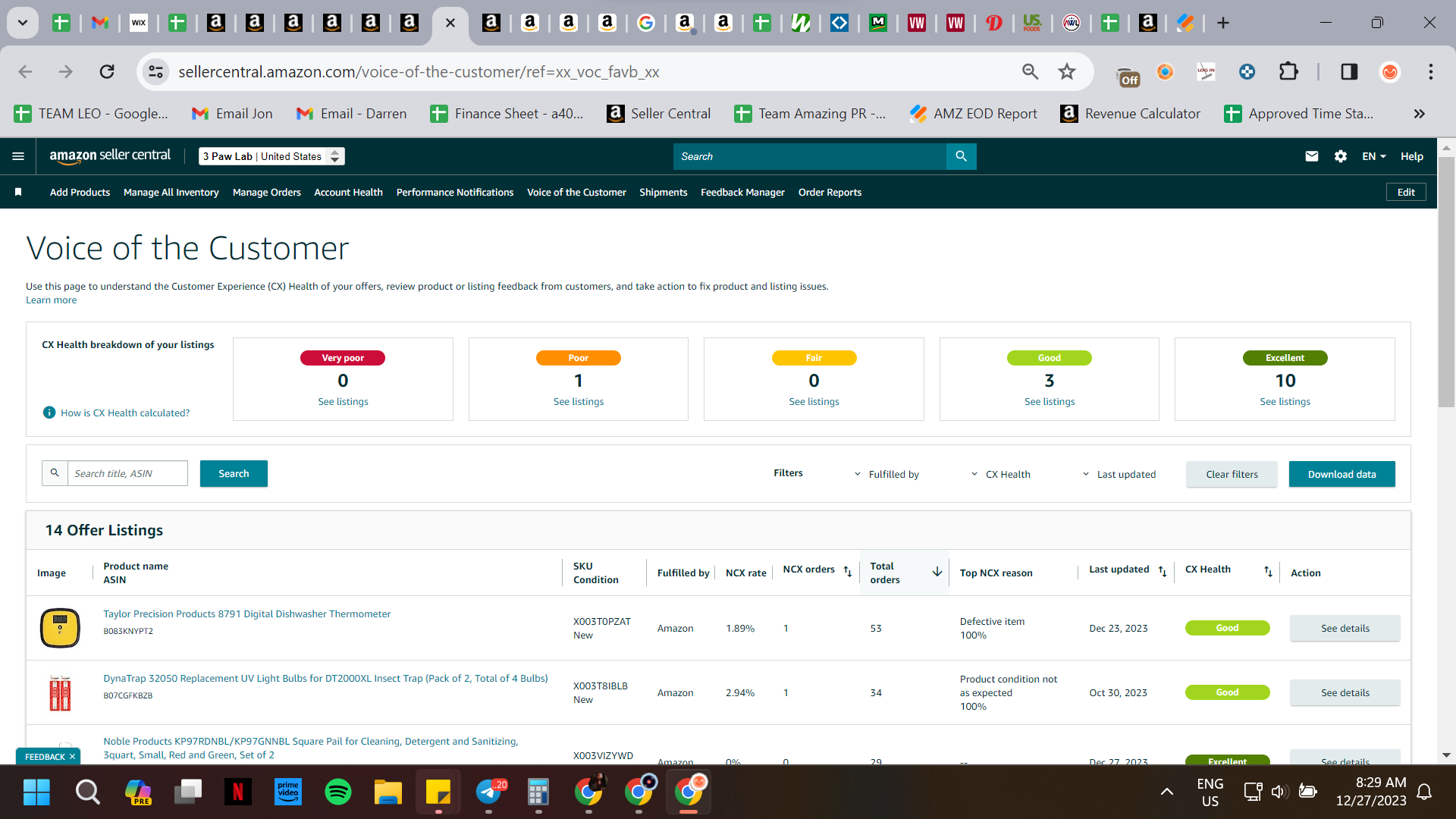The width and height of the screenshot is (1456, 819).
Task: See listings under Good category
Action: (1049, 402)
